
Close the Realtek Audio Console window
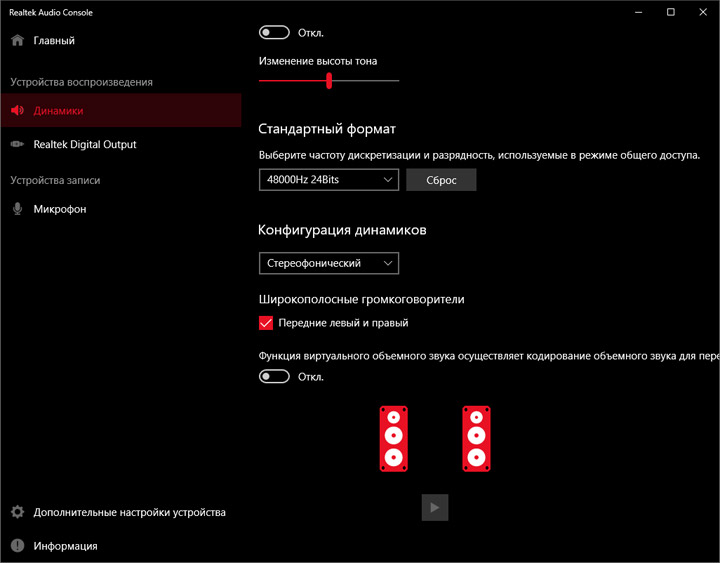pyautogui.click(x=703, y=12)
